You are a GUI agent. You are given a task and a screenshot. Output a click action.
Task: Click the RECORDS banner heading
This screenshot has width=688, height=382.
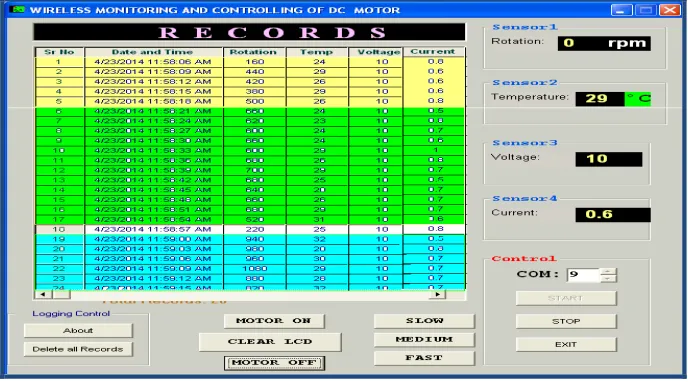[x=249, y=32]
